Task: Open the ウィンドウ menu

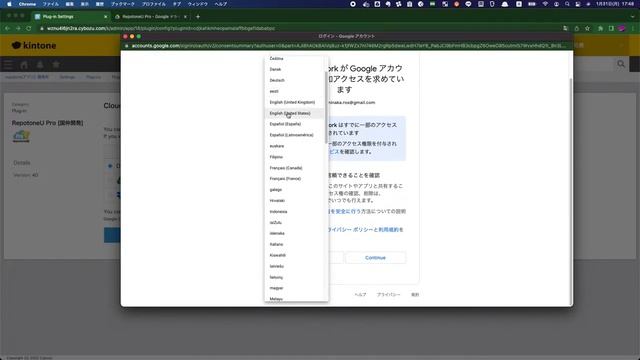Action: tap(198, 4)
